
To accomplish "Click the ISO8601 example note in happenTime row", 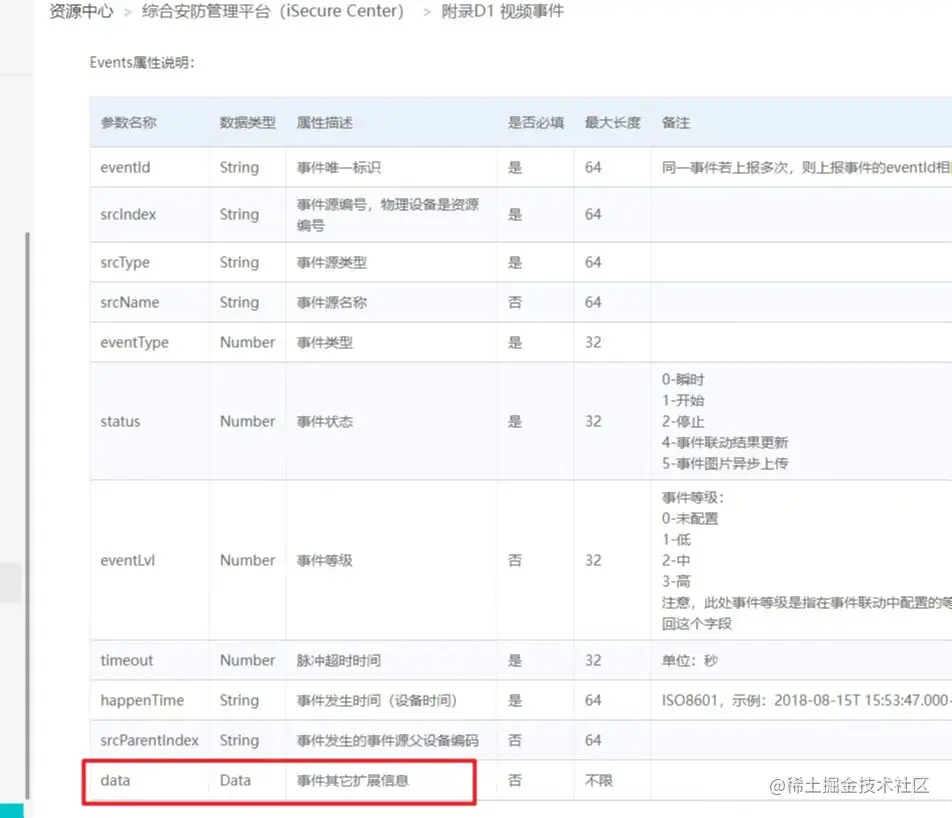I will pos(806,700).
